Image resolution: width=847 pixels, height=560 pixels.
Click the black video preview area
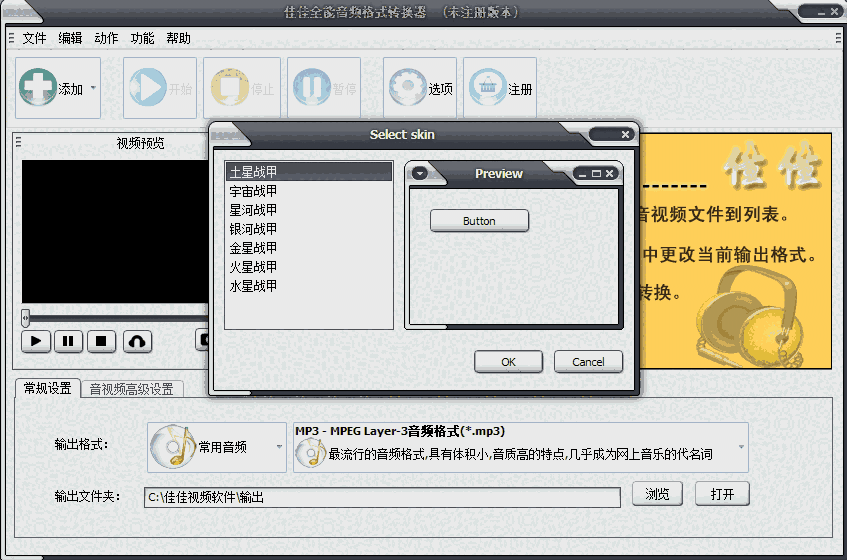pyautogui.click(x=115, y=231)
